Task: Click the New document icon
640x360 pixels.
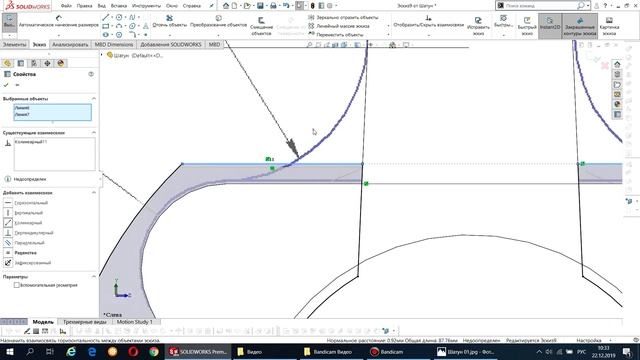Action: pyautogui.click(x=234, y=6)
